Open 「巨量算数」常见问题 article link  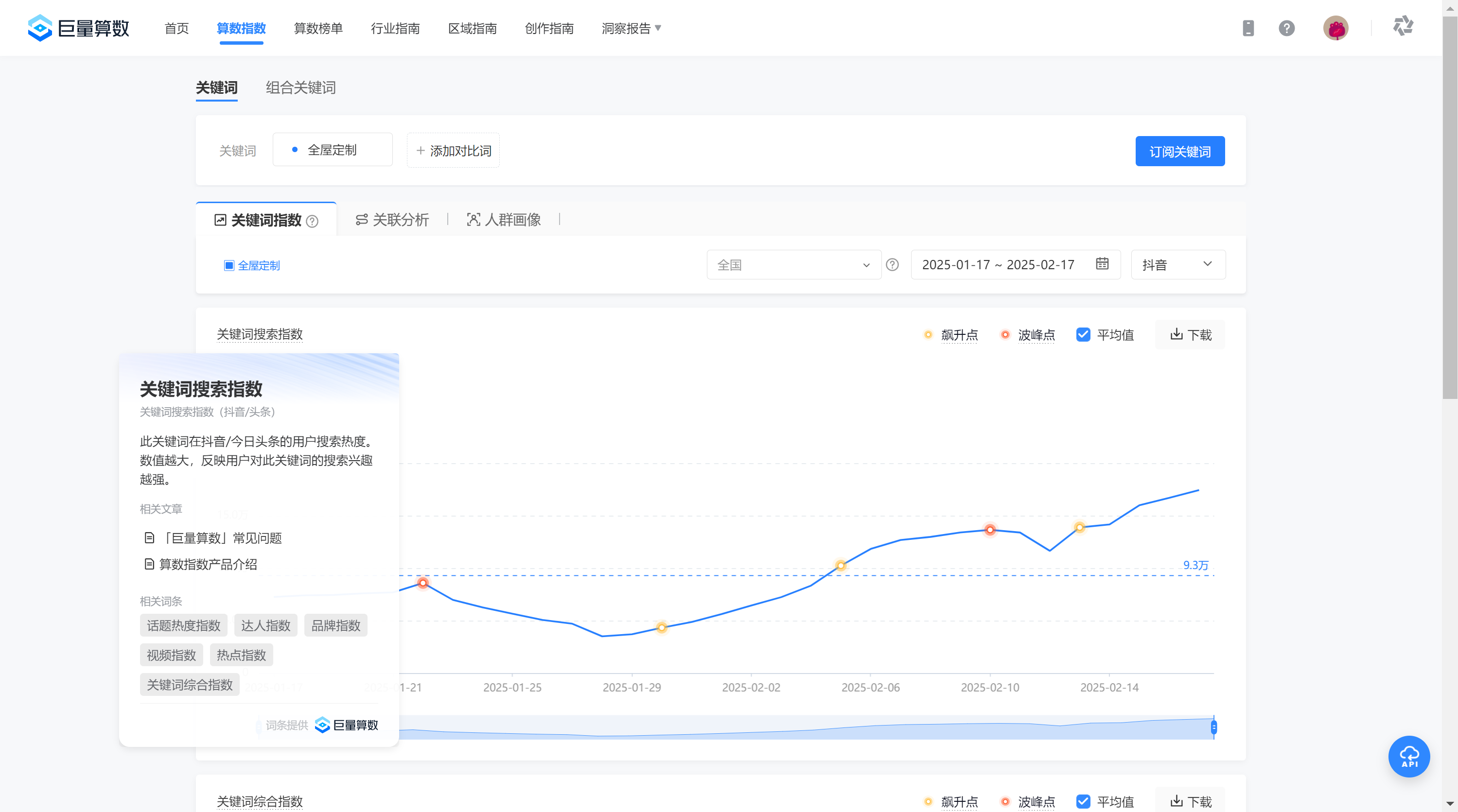click(213, 538)
